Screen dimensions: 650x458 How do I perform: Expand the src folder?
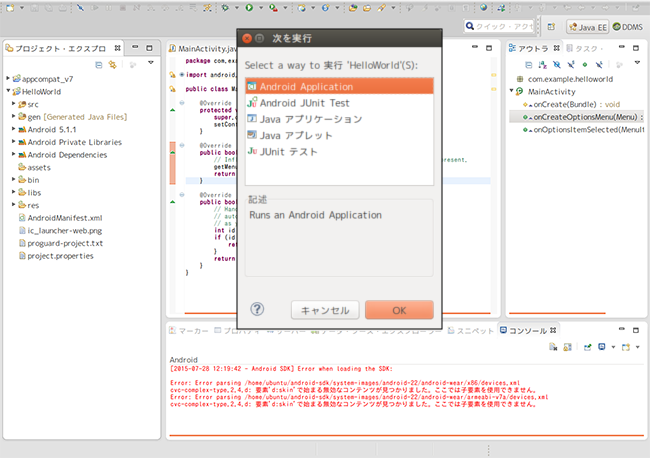pyautogui.click(x=14, y=104)
